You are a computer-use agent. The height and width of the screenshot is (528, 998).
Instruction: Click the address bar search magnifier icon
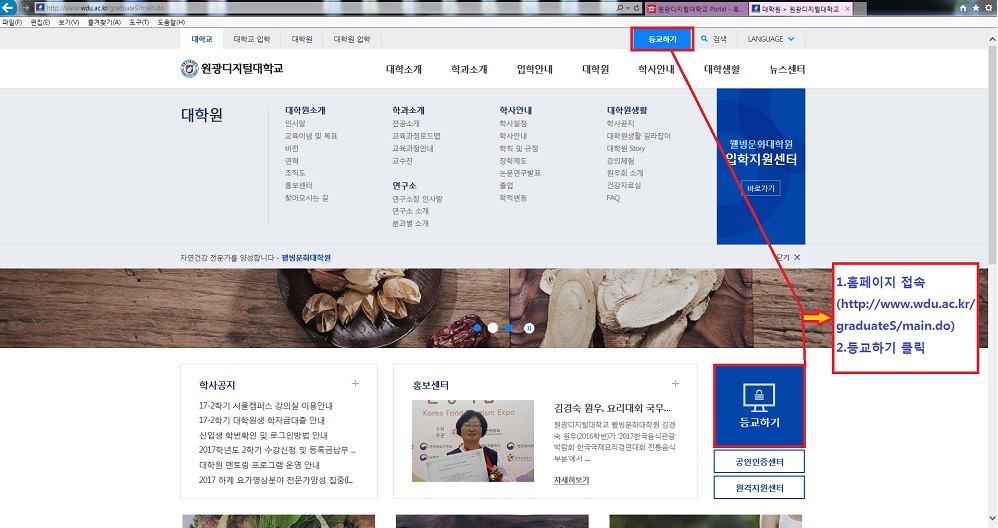(620, 8)
